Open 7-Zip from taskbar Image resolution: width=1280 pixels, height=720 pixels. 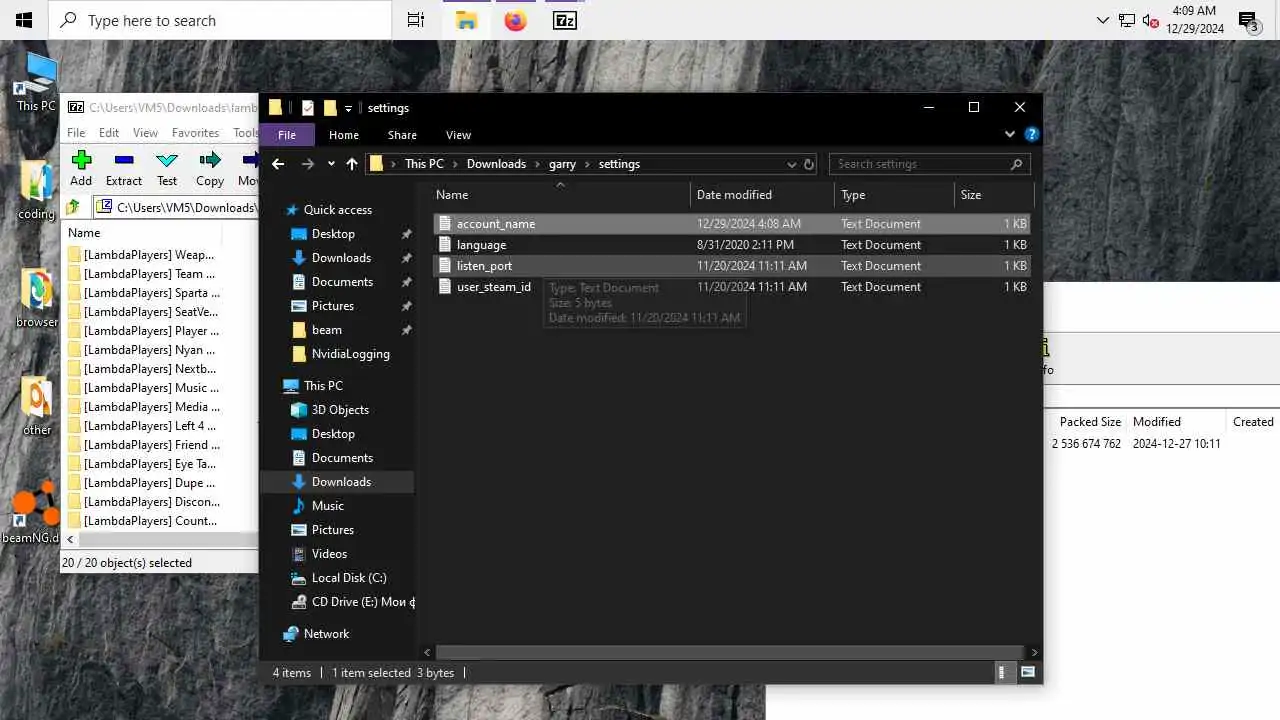click(x=564, y=20)
